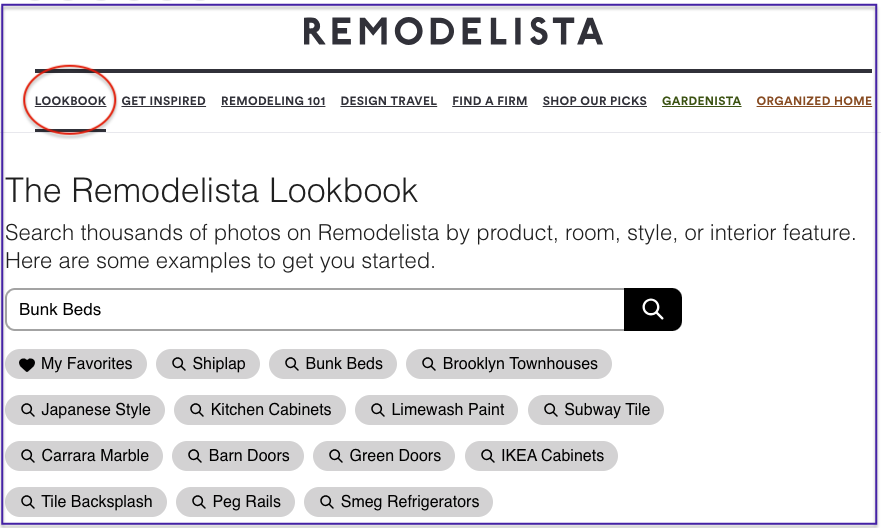Screen dimensions: 881x528
Task: Click the black search magnifier button
Action: coord(653,309)
